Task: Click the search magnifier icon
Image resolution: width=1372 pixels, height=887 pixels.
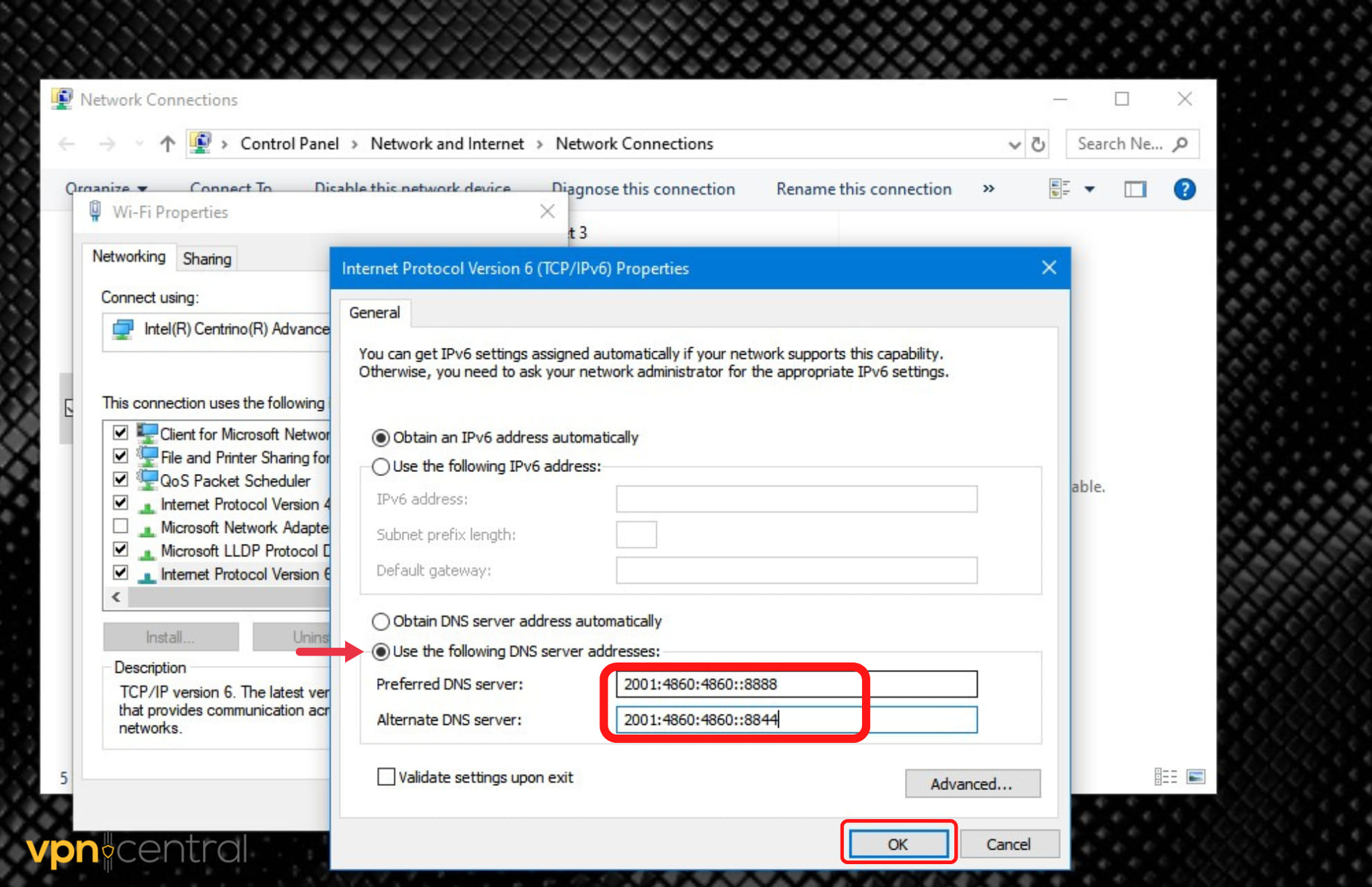Action: 1180,144
